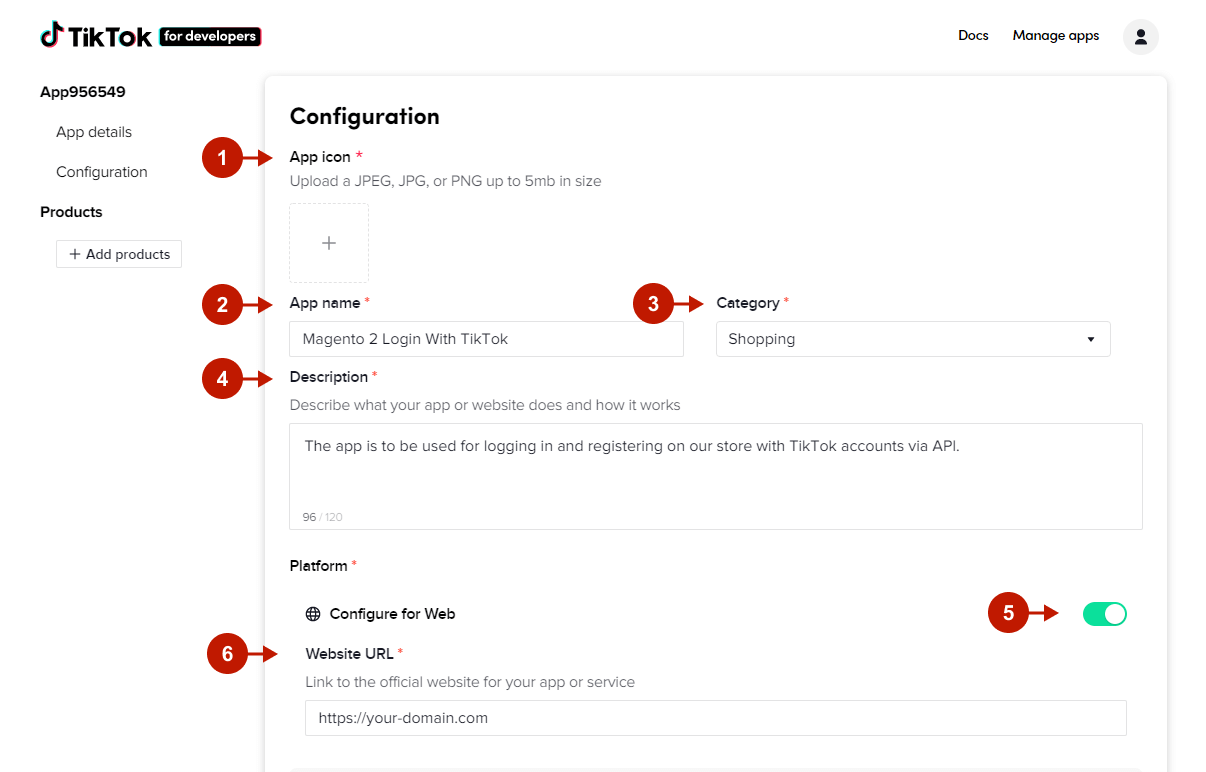Viewport: 1206px width, 772px height.
Task: Click 'Link to the official website' hint text
Action: pyautogui.click(x=470, y=682)
